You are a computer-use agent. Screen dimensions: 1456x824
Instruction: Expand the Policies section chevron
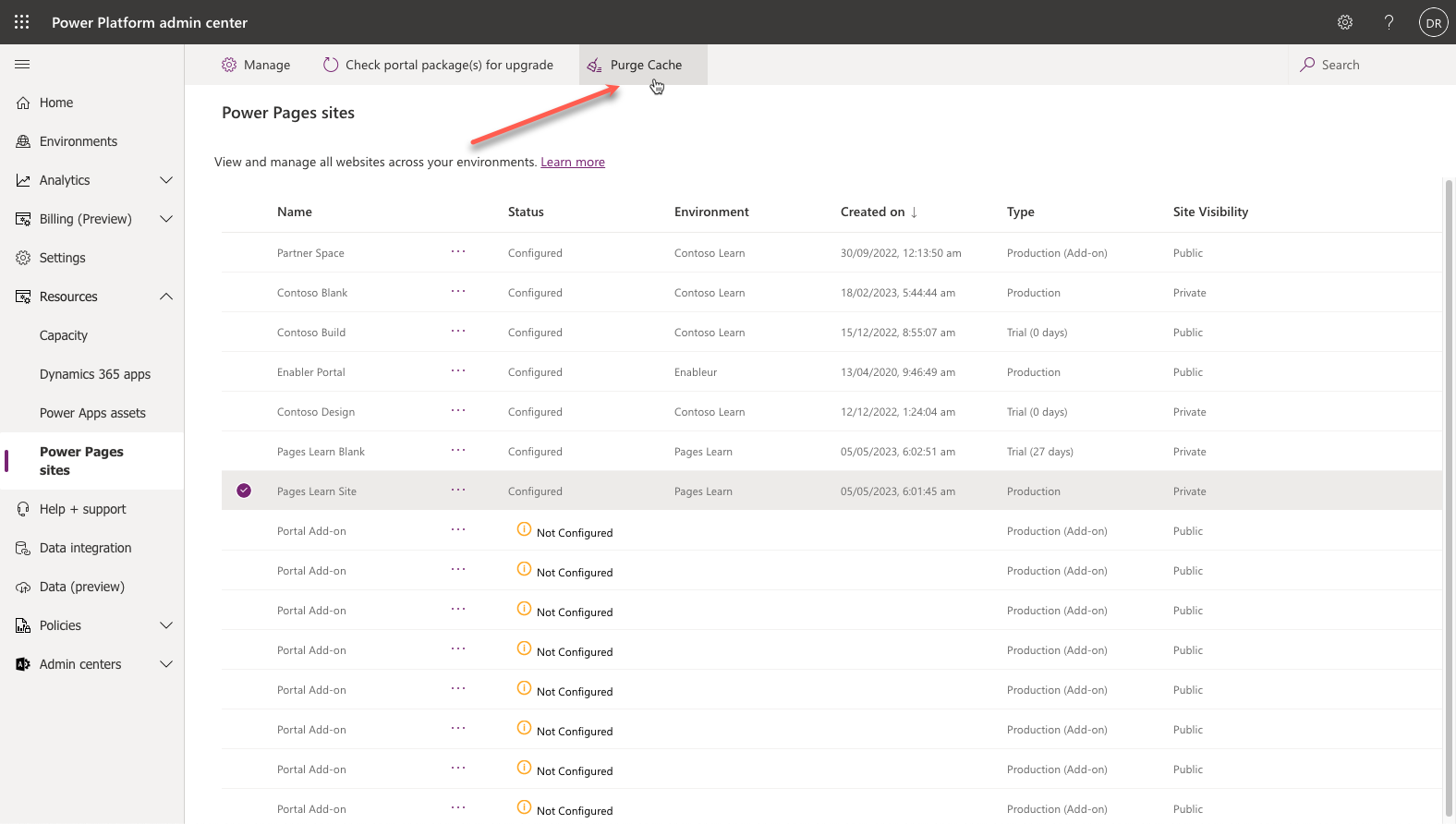coord(166,625)
